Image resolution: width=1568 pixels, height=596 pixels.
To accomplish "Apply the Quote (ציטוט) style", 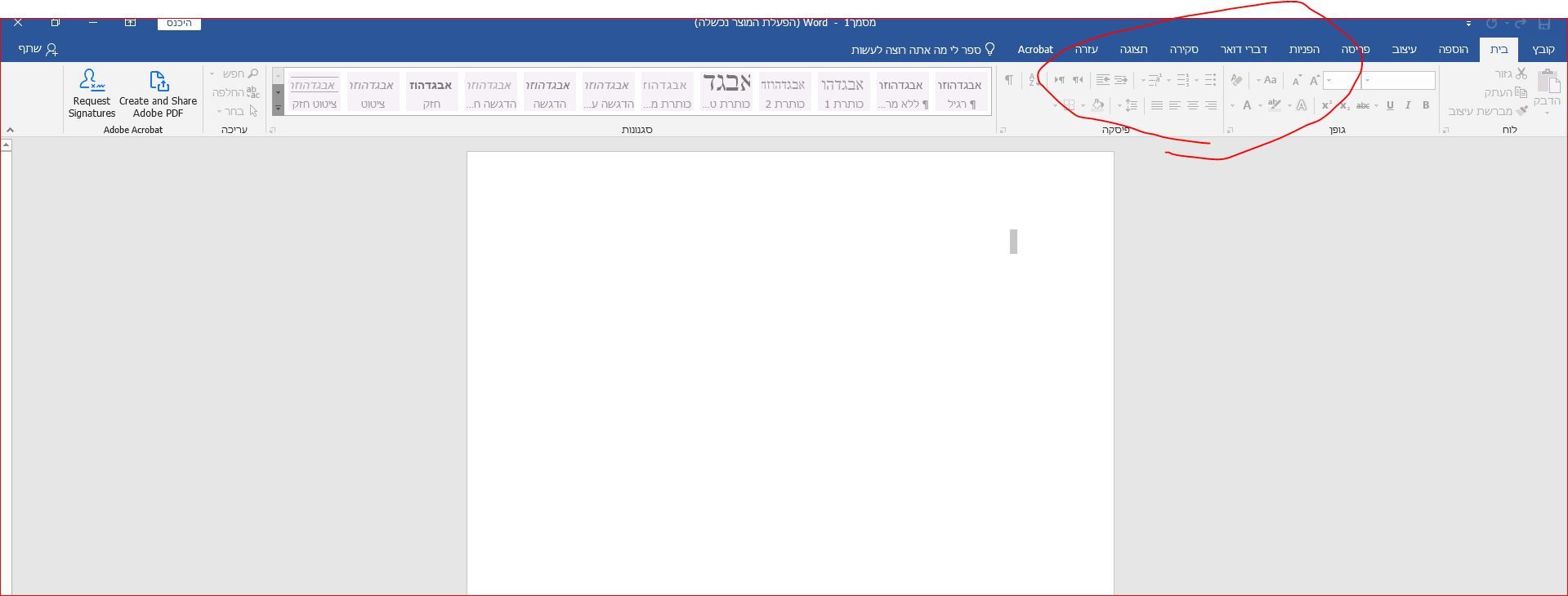I will point(372,91).
